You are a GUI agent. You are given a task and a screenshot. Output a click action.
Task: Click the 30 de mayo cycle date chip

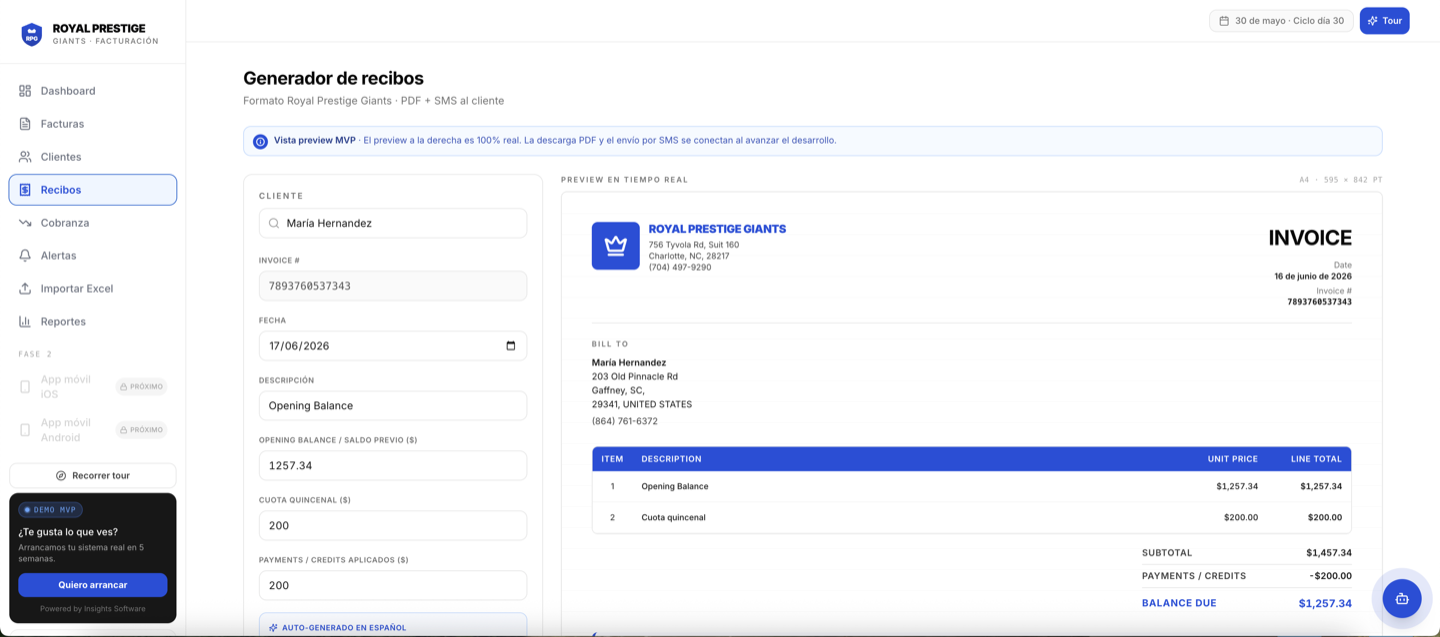(1281, 20)
